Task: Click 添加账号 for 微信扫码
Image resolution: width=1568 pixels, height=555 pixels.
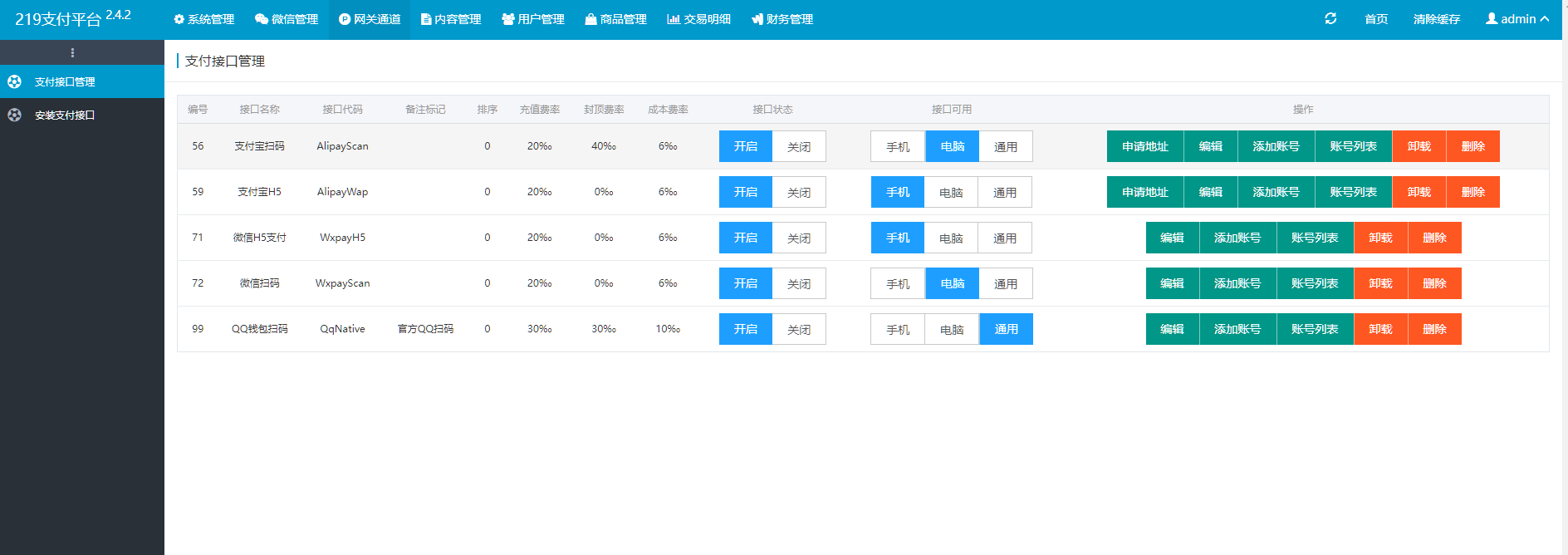Action: click(x=1237, y=283)
